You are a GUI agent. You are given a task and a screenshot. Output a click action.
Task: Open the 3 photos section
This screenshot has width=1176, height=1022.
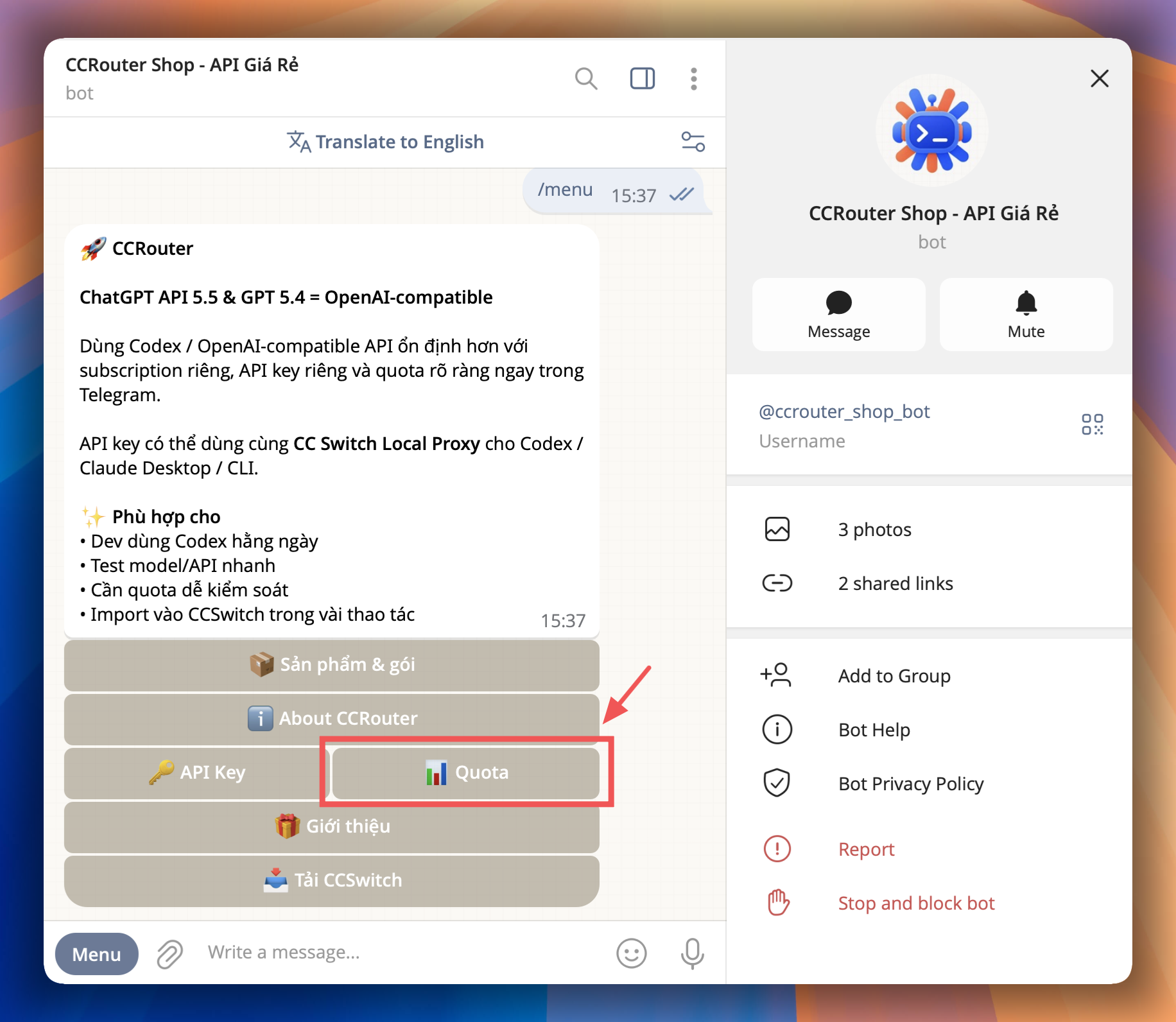click(929, 530)
